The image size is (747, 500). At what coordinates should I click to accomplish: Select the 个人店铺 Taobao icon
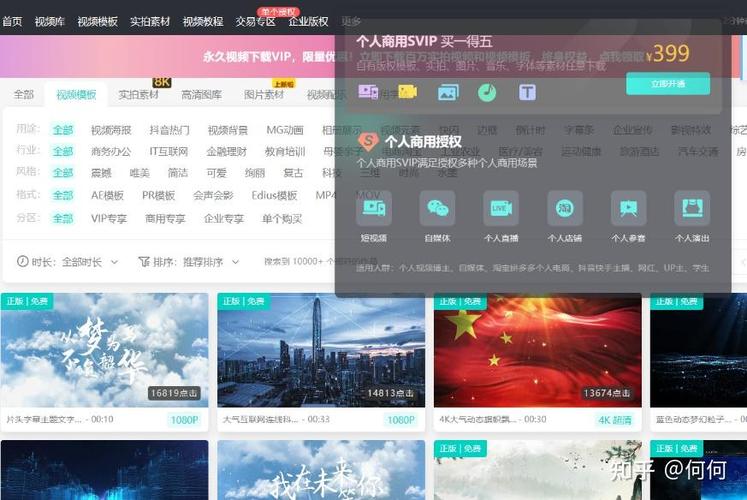point(565,208)
